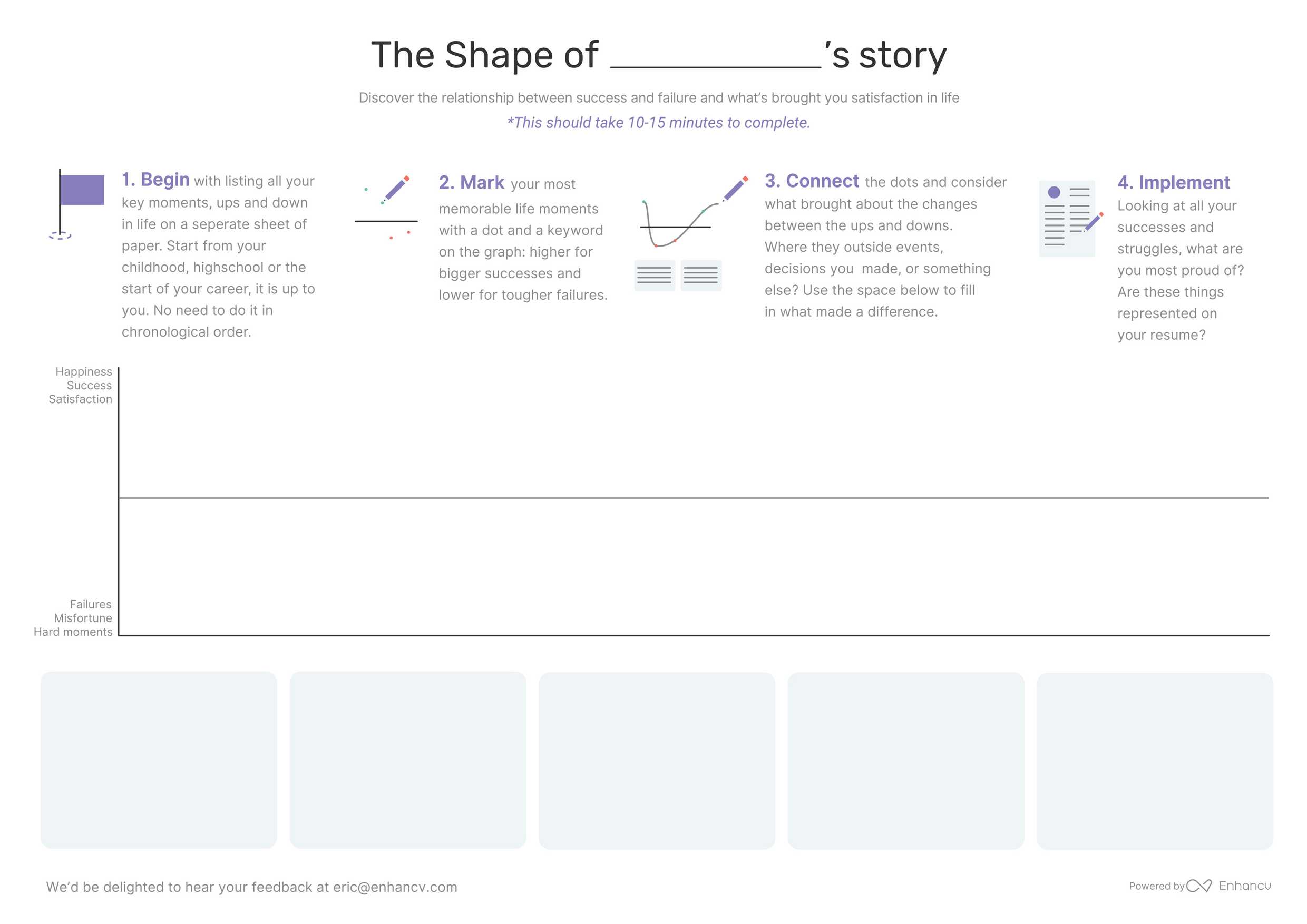1307x924 pixels.
Task: Click the "This should take 10-15 minutes" note
Action: coord(659,123)
